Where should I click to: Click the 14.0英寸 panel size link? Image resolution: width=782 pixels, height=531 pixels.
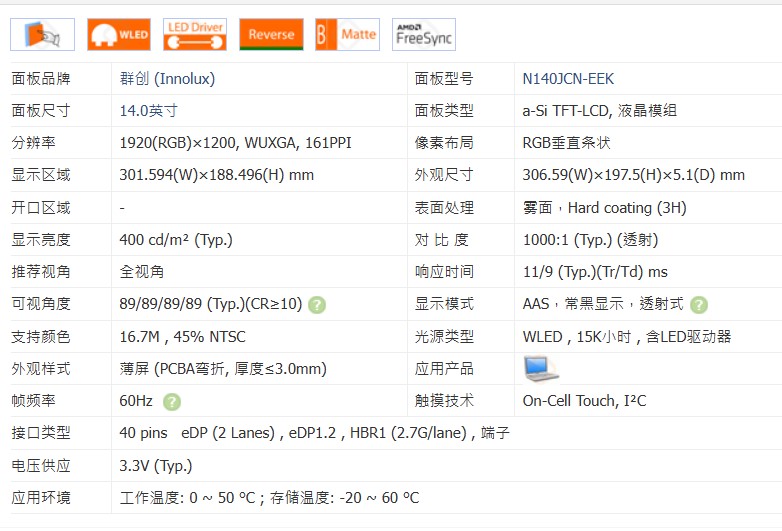click(x=148, y=111)
